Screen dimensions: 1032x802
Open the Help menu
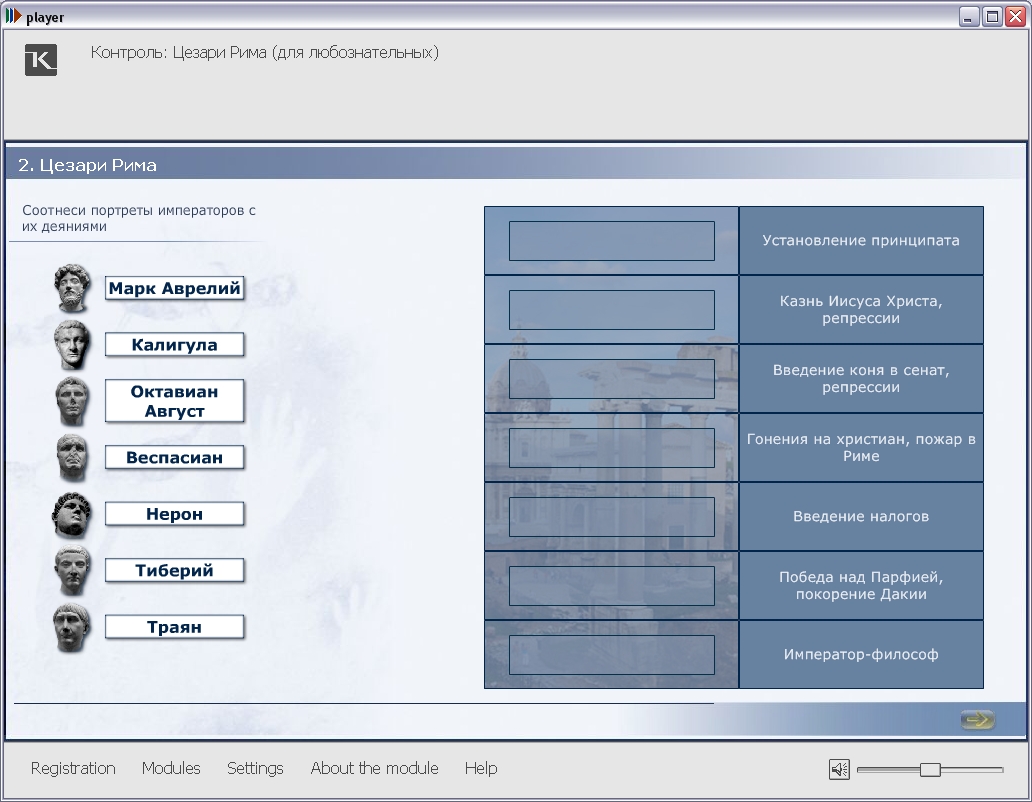[x=481, y=768]
